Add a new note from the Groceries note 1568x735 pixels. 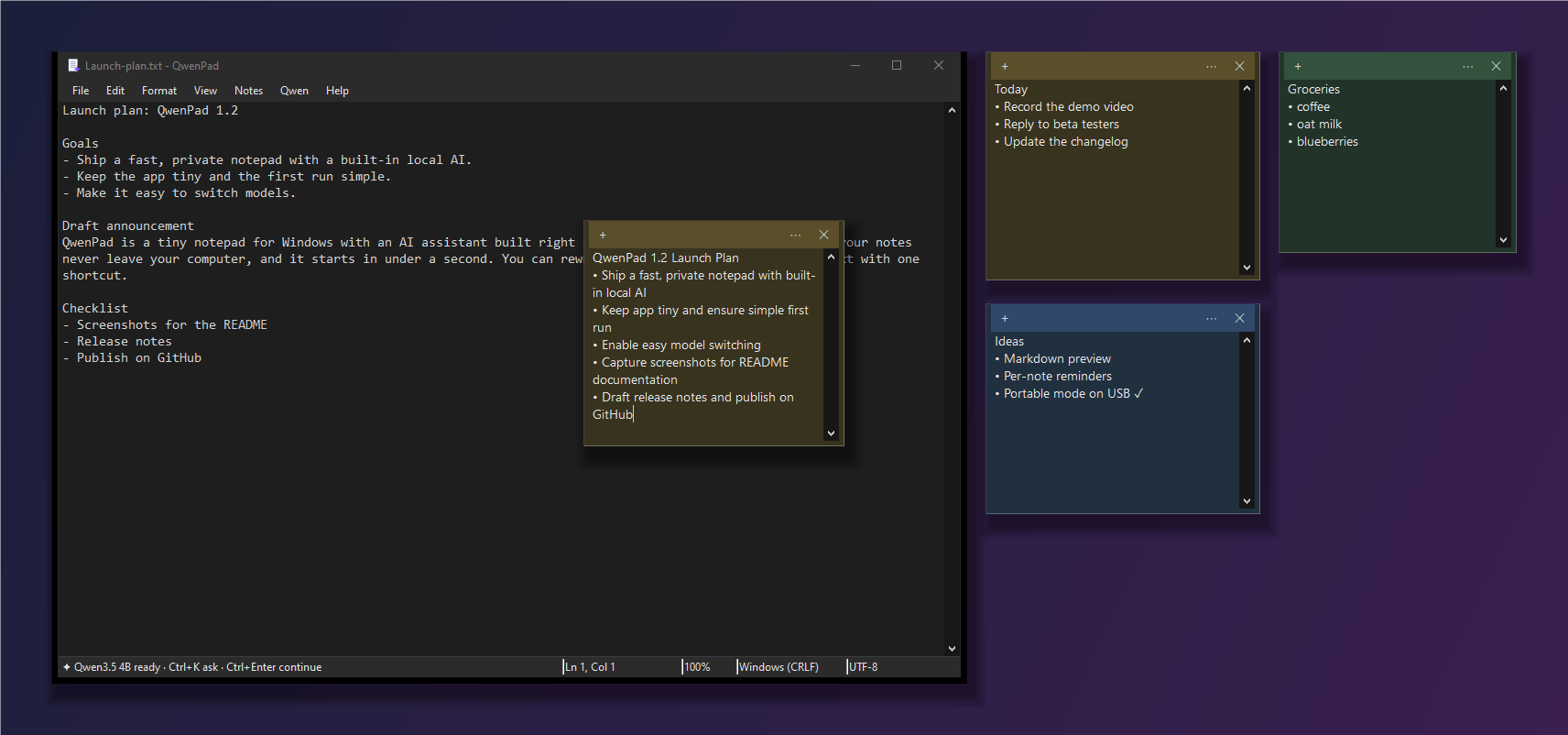pyautogui.click(x=1298, y=66)
